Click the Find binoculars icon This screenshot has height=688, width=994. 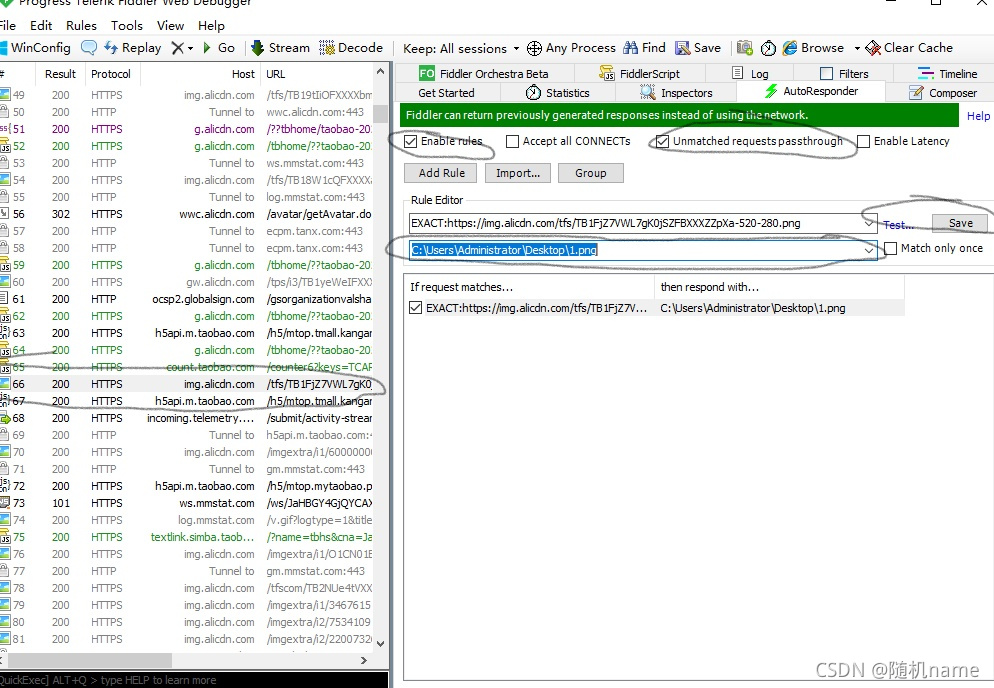click(630, 48)
